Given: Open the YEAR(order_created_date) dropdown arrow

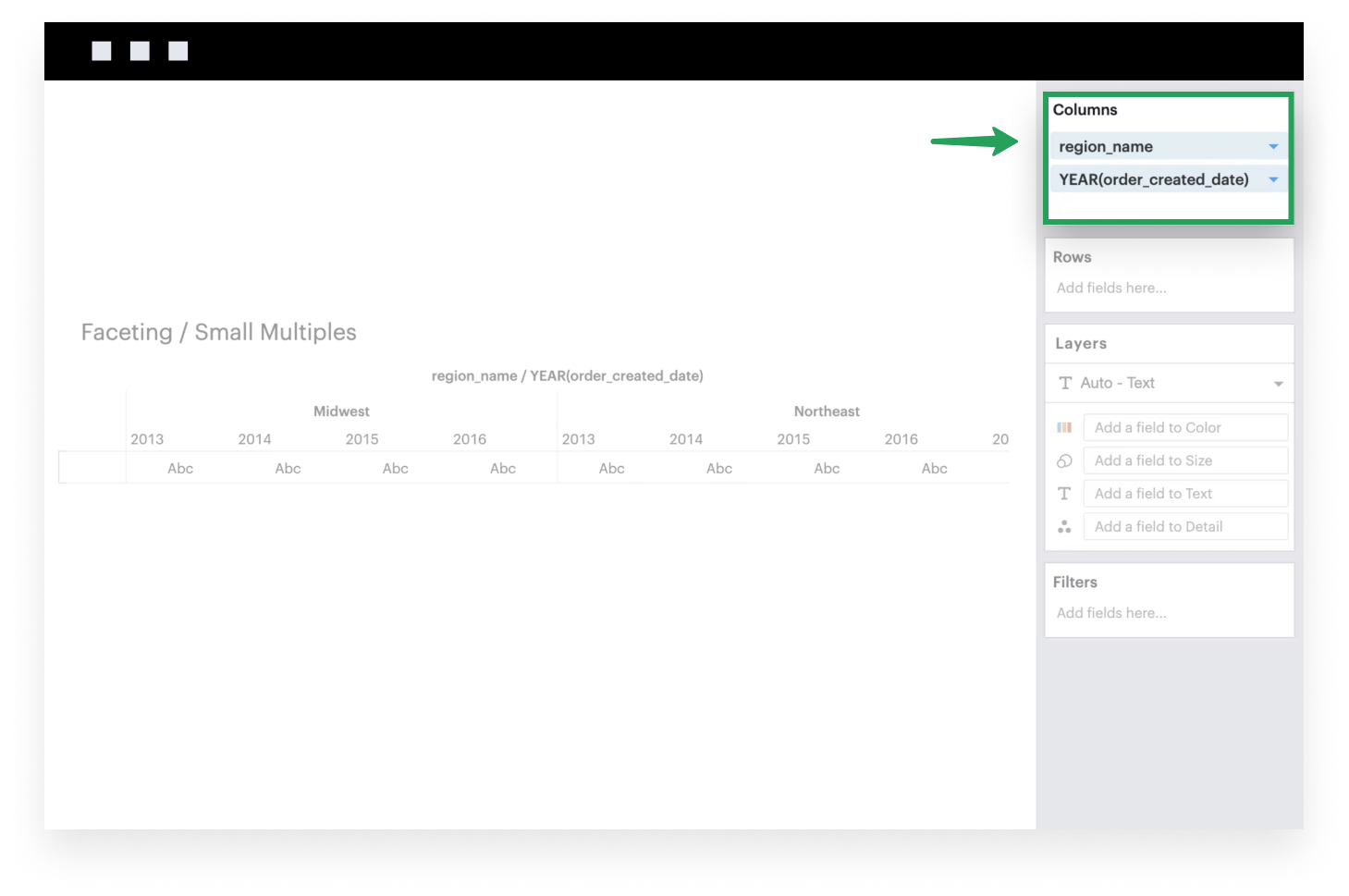Looking at the screenshot, I should [1273, 179].
